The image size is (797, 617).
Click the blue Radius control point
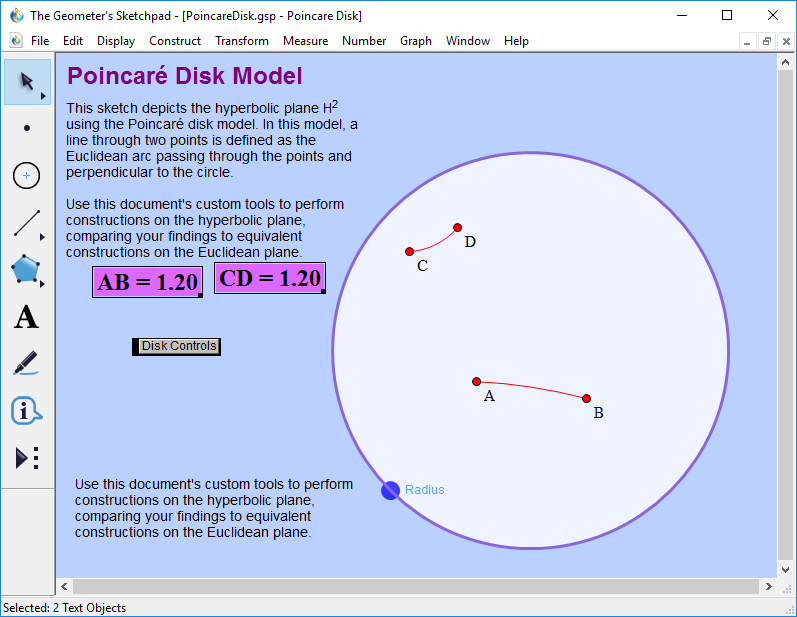tap(390, 490)
